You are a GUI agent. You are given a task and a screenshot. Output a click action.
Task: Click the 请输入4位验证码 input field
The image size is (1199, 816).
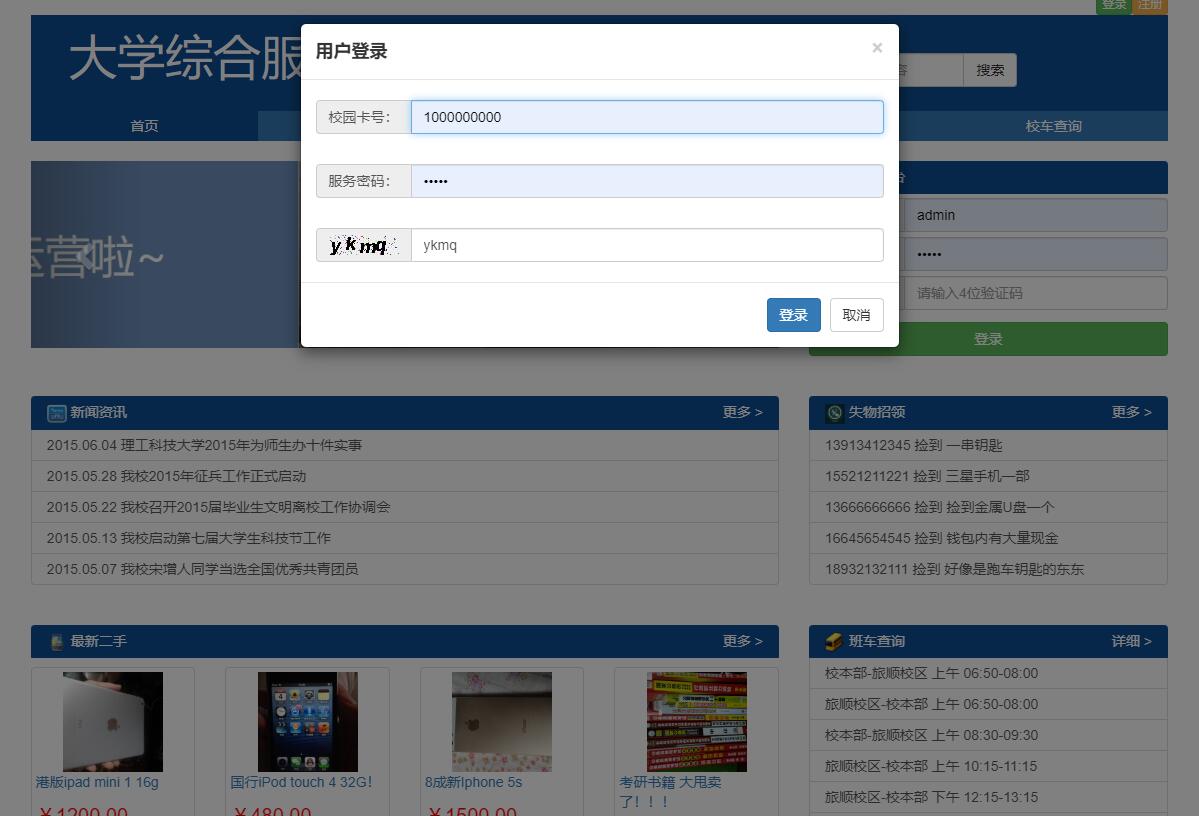point(1035,292)
